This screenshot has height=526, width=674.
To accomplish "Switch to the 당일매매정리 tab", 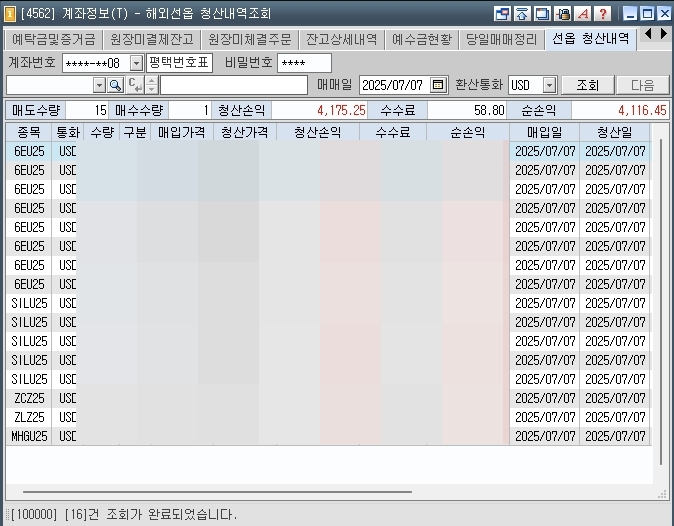I will [501, 40].
